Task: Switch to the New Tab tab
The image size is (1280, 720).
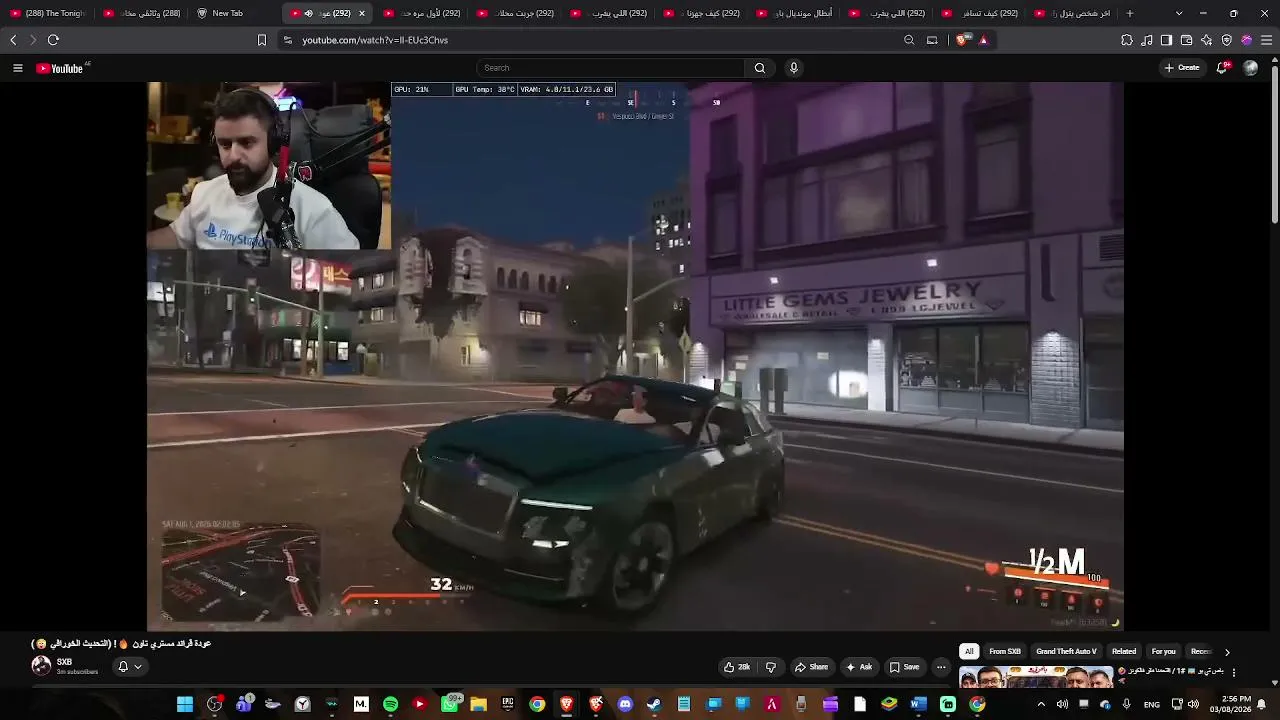Action: pyautogui.click(x=227, y=13)
